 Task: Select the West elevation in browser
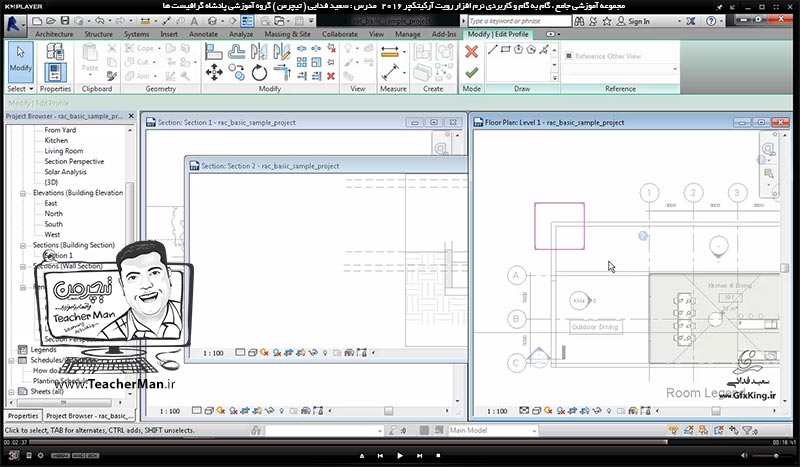pyautogui.click(x=52, y=235)
